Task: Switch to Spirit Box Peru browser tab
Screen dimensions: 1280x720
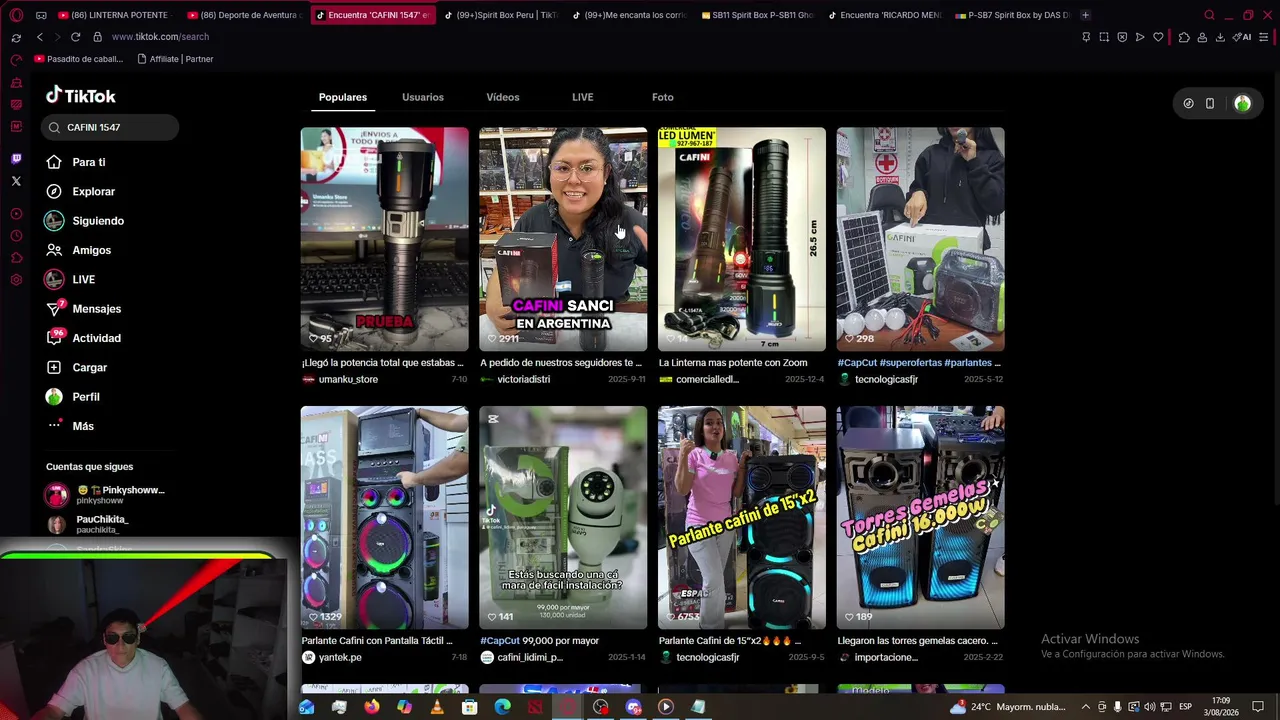Action: point(503,15)
